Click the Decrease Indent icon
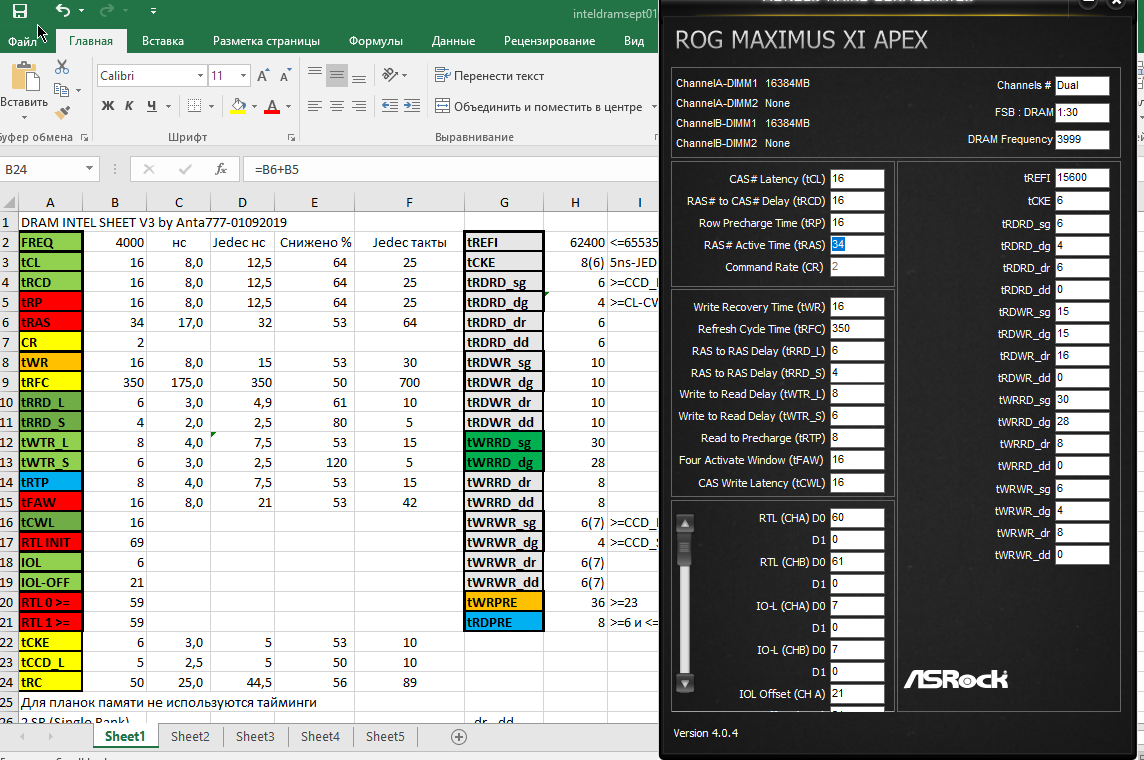The height and width of the screenshot is (760, 1144). [x=390, y=106]
